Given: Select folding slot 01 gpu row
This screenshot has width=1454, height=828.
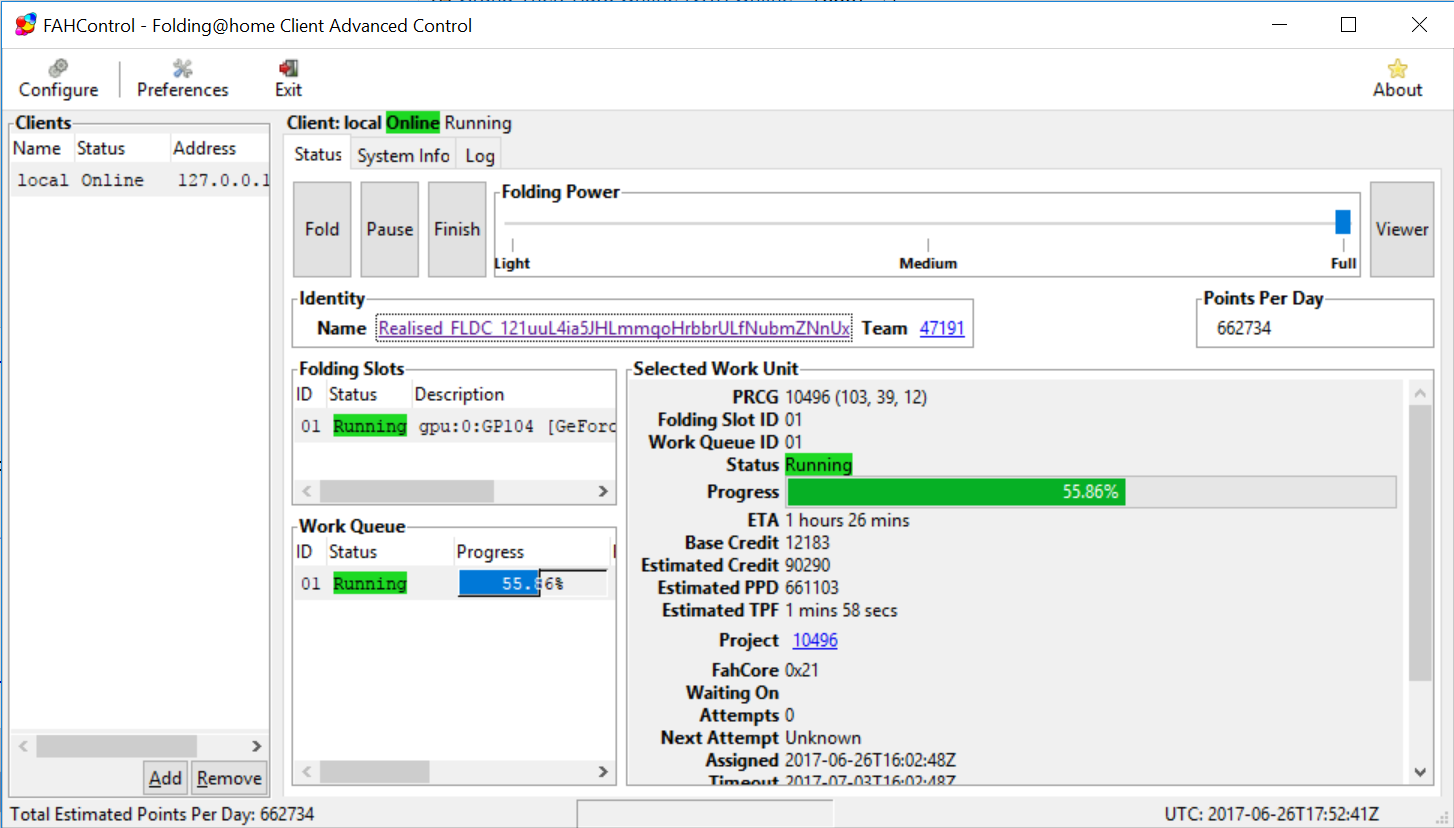Looking at the screenshot, I should pos(455,427).
